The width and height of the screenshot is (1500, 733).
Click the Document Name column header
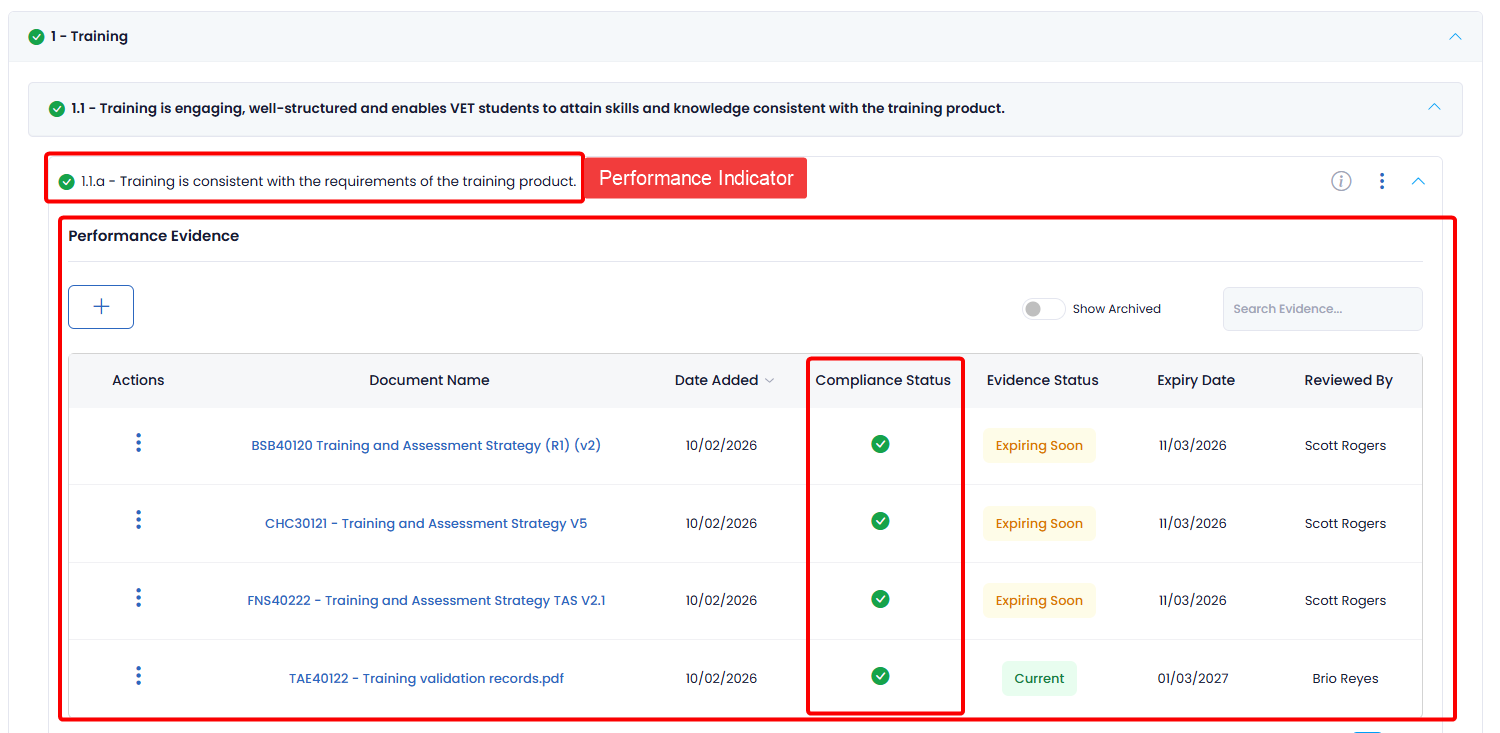tap(429, 380)
